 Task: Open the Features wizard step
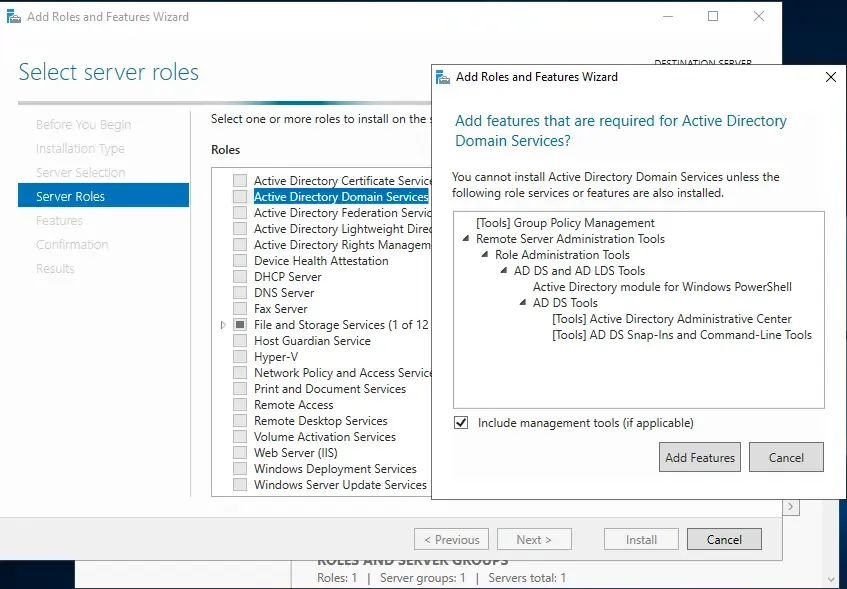click(59, 220)
